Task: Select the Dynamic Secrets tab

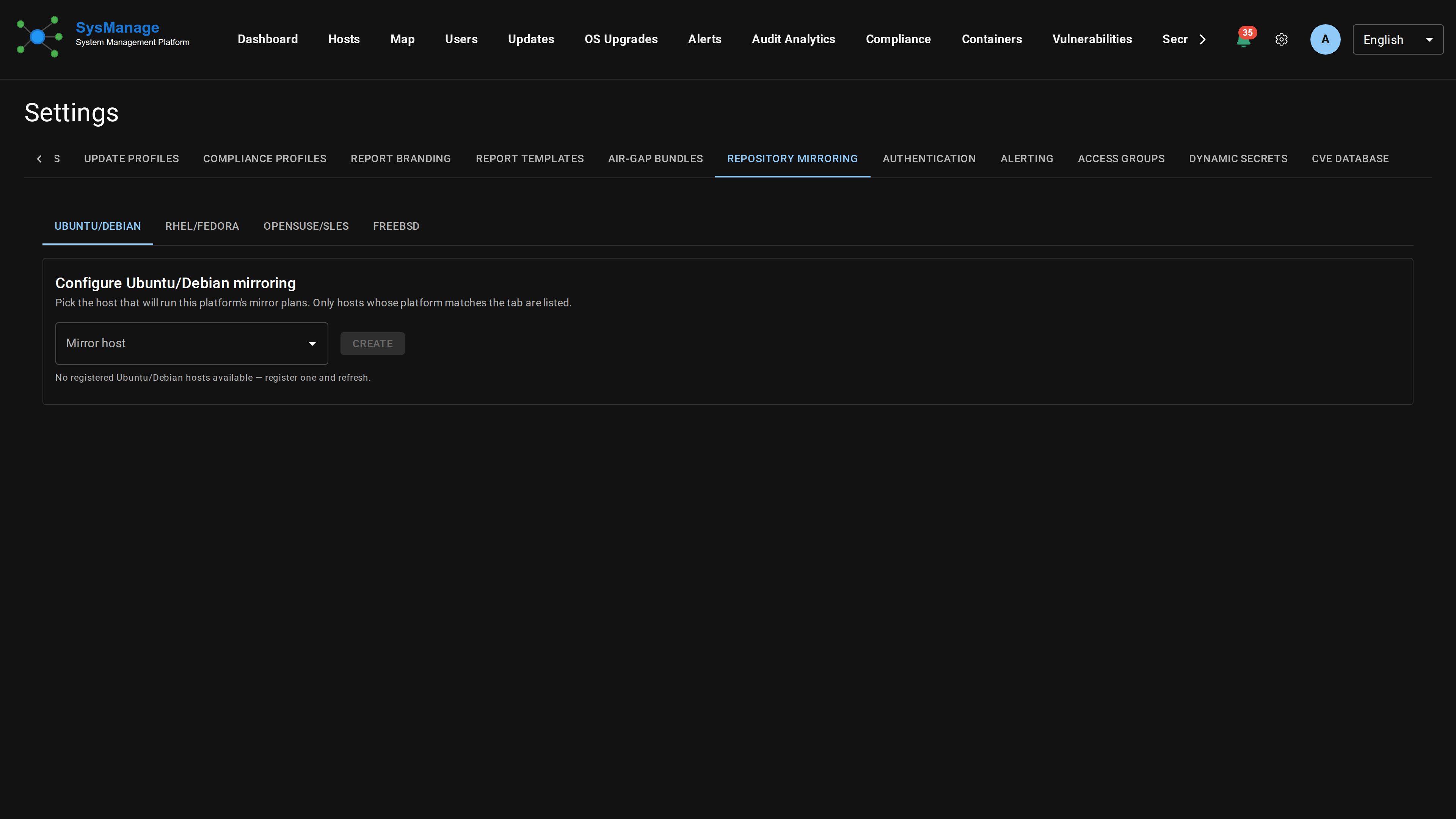Action: point(1238,159)
